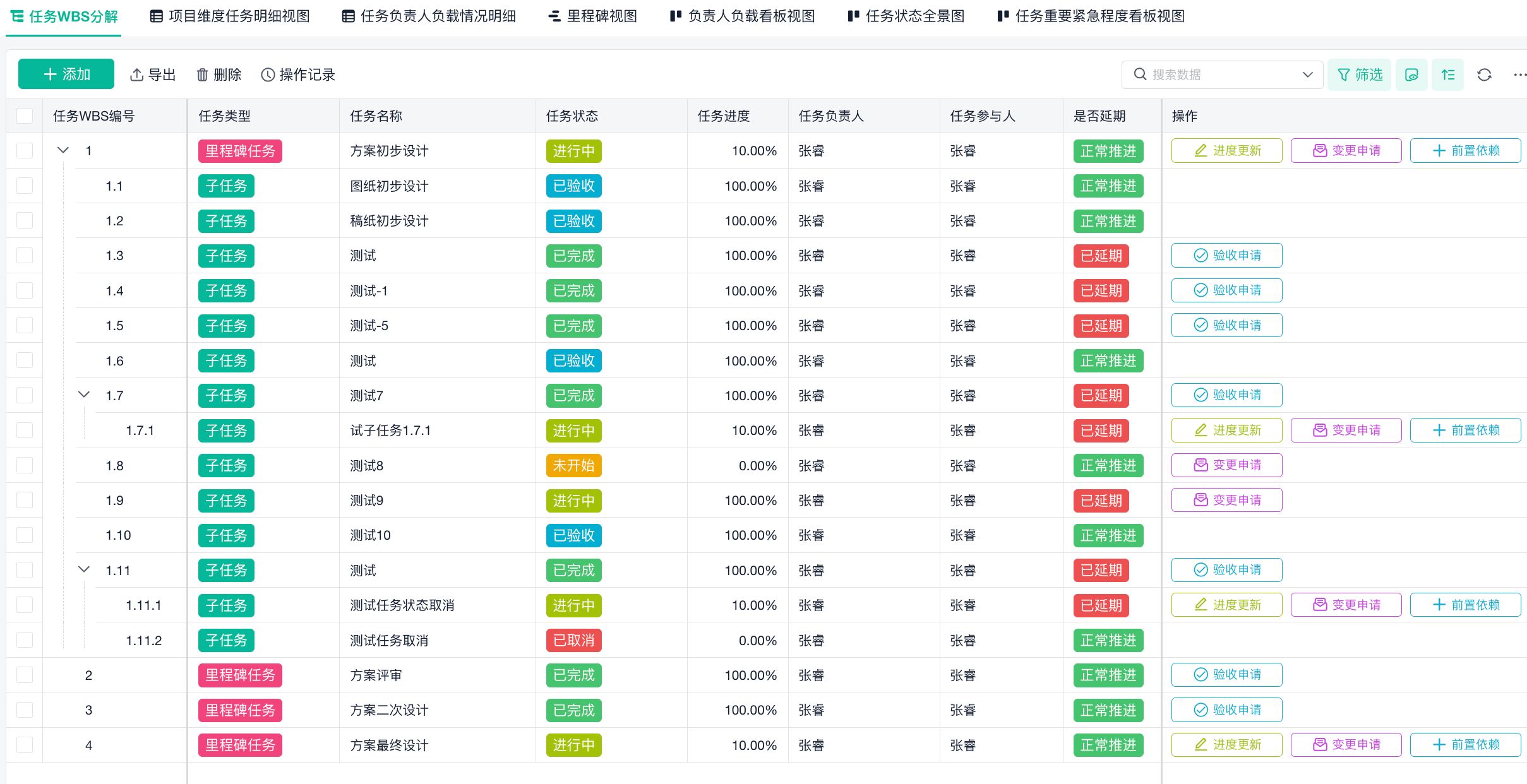Click 验收申请 for task 方案评审
1527x784 pixels.
point(1226,675)
